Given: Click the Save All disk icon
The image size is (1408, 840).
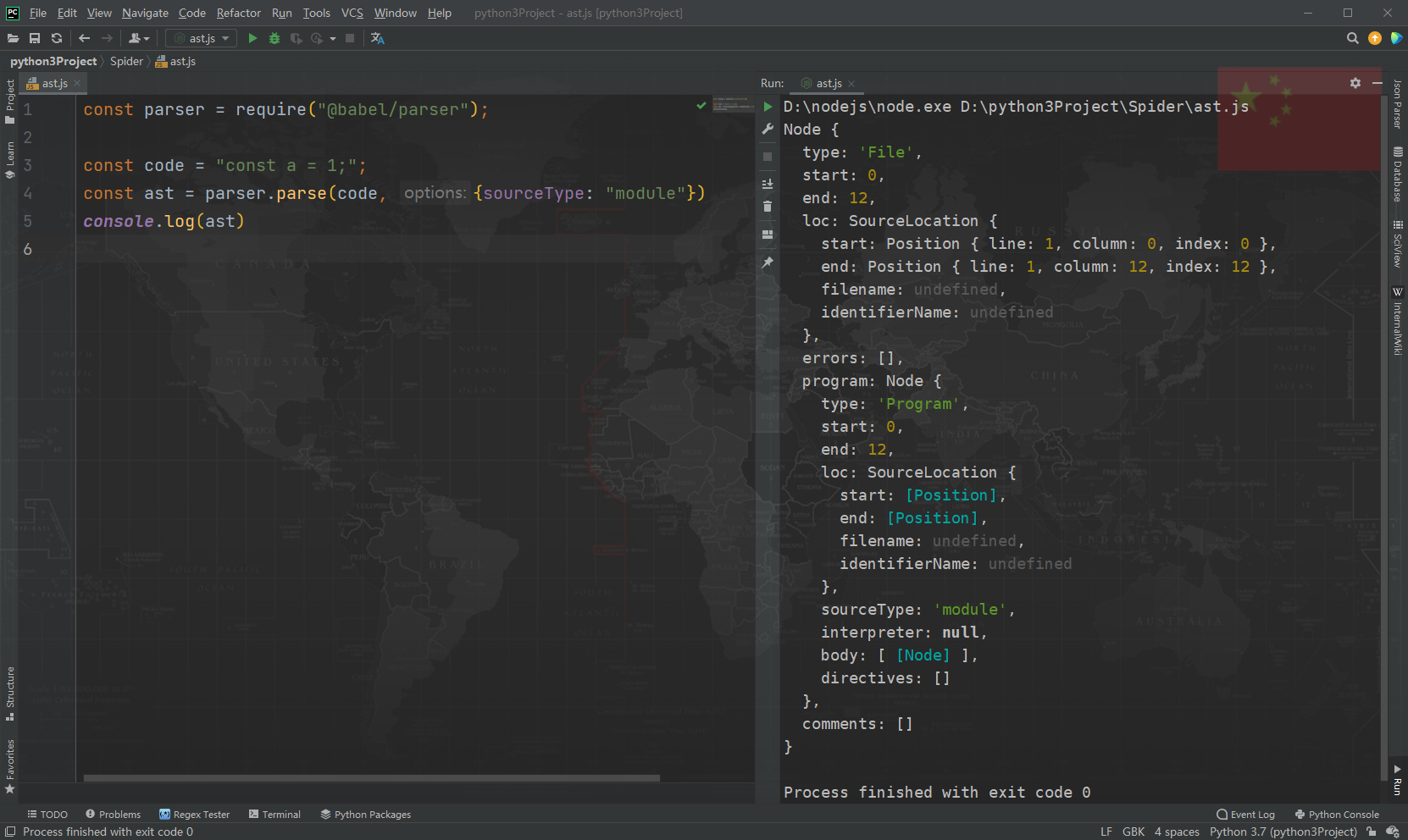Looking at the screenshot, I should tap(35, 38).
